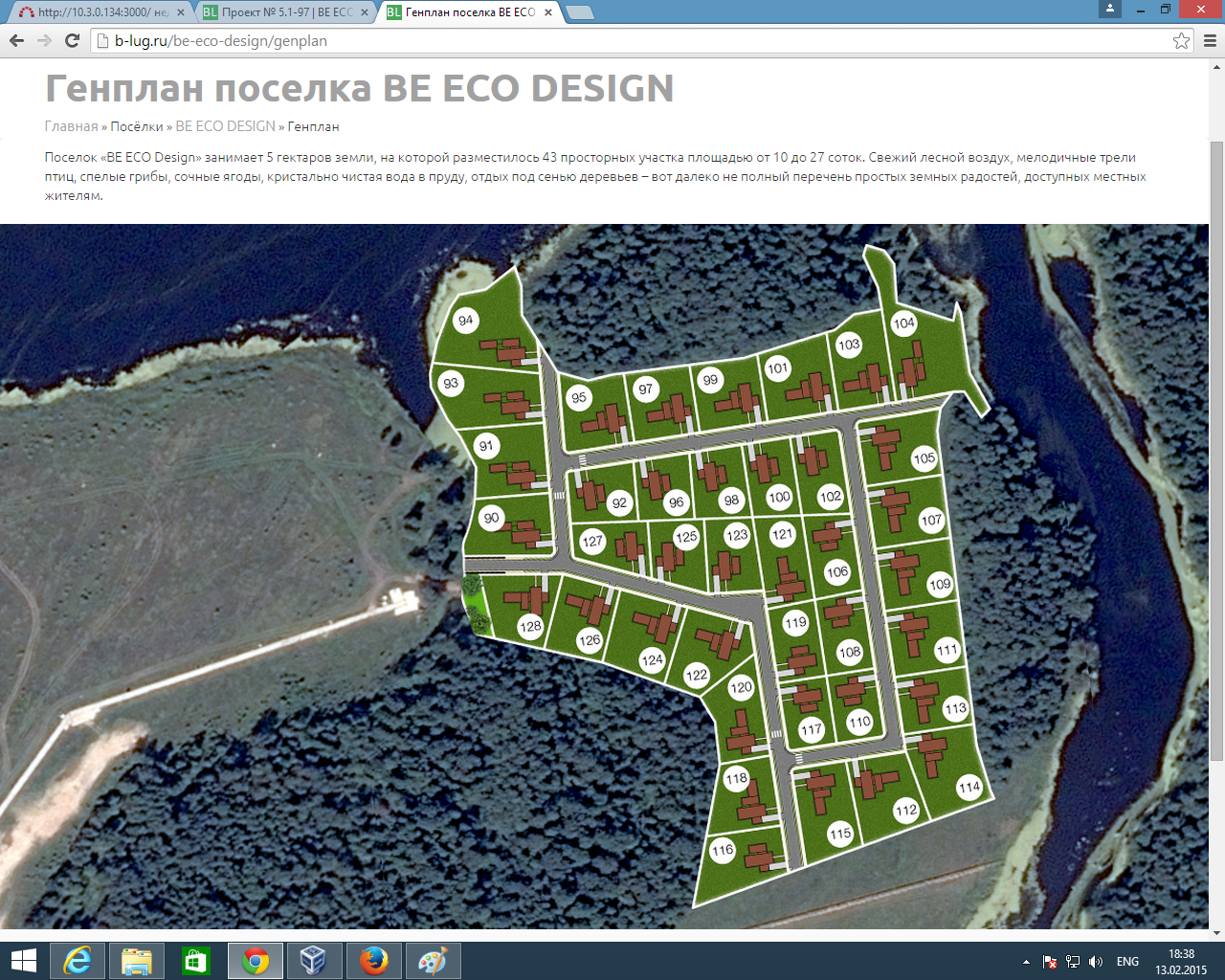Viewport: 1225px width, 980px height.
Task: Open VirtualBox from the taskbar
Action: click(314, 960)
